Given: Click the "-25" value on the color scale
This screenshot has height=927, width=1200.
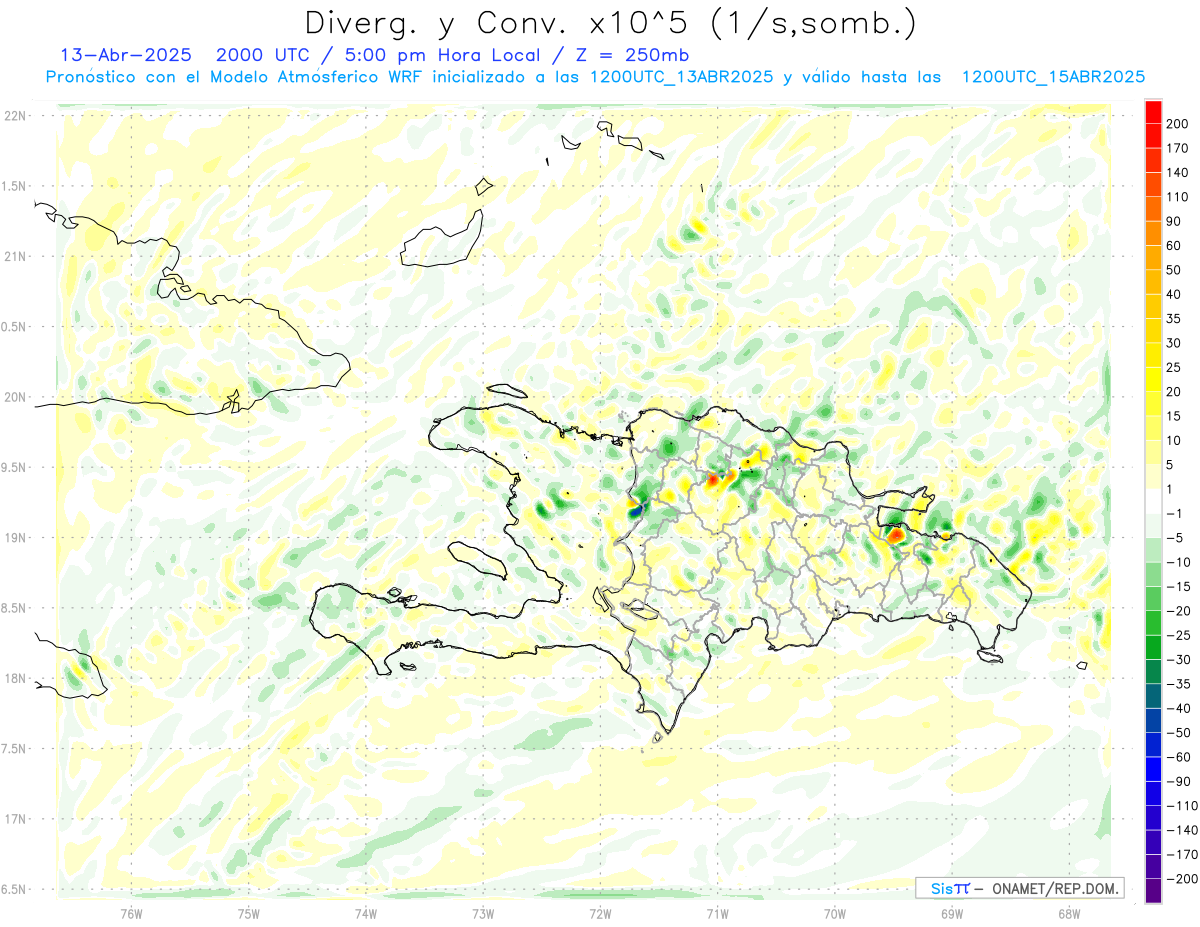Looking at the screenshot, I should (1179, 635).
